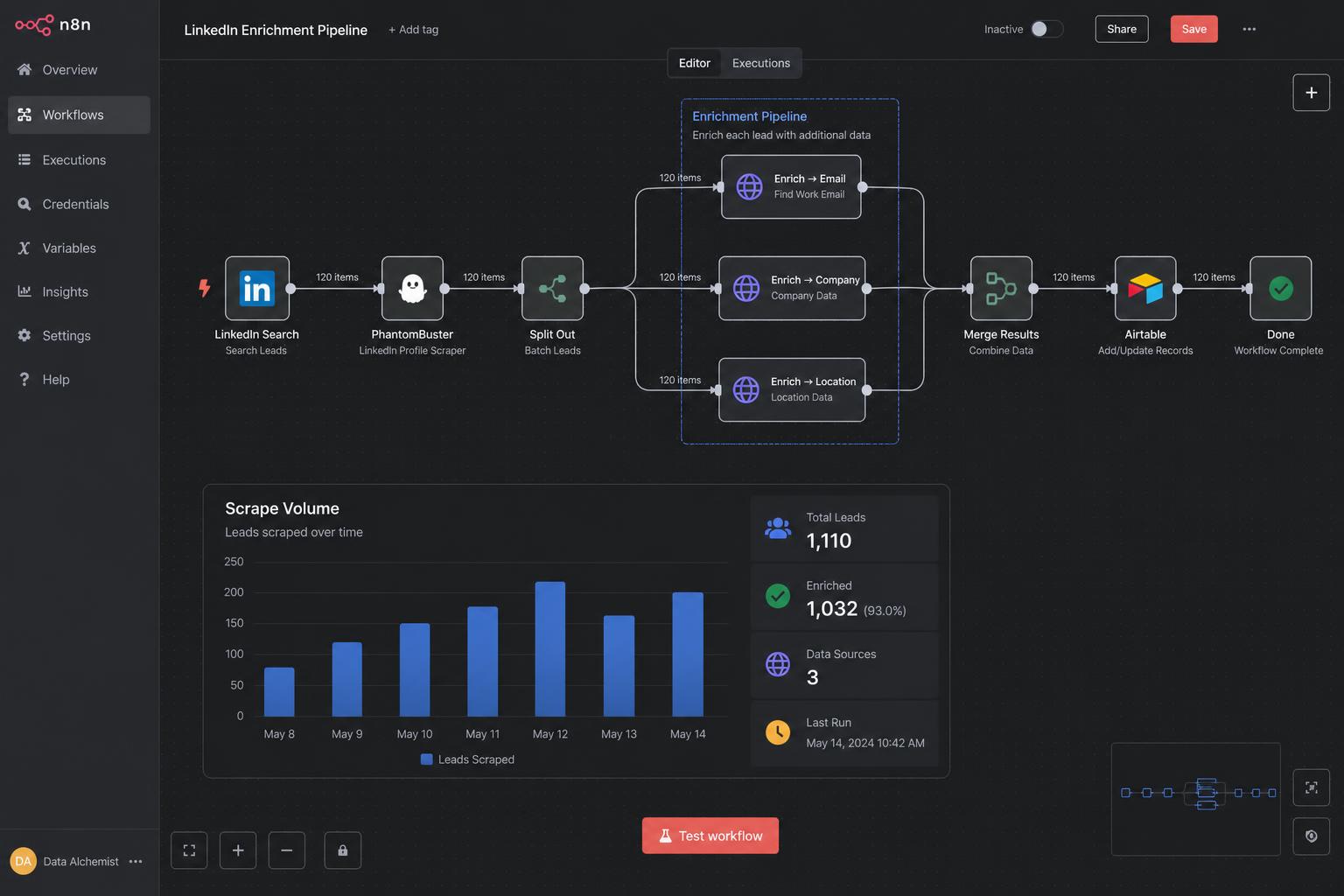Click the DA user avatar

[24, 861]
